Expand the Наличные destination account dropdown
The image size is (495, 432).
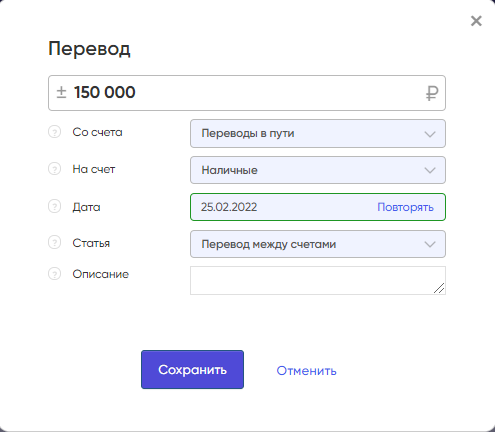click(x=318, y=170)
